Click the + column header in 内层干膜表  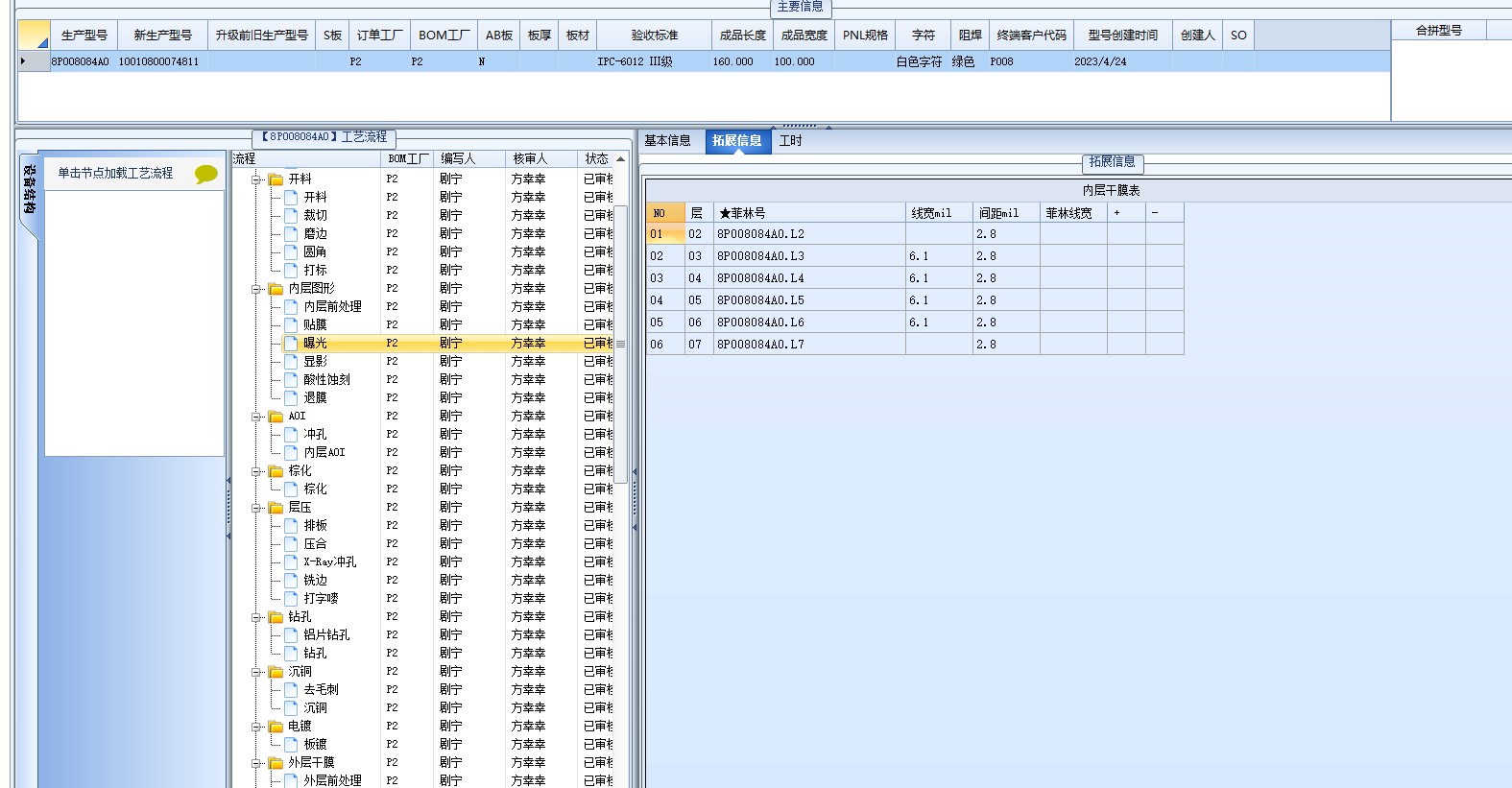click(x=1126, y=213)
